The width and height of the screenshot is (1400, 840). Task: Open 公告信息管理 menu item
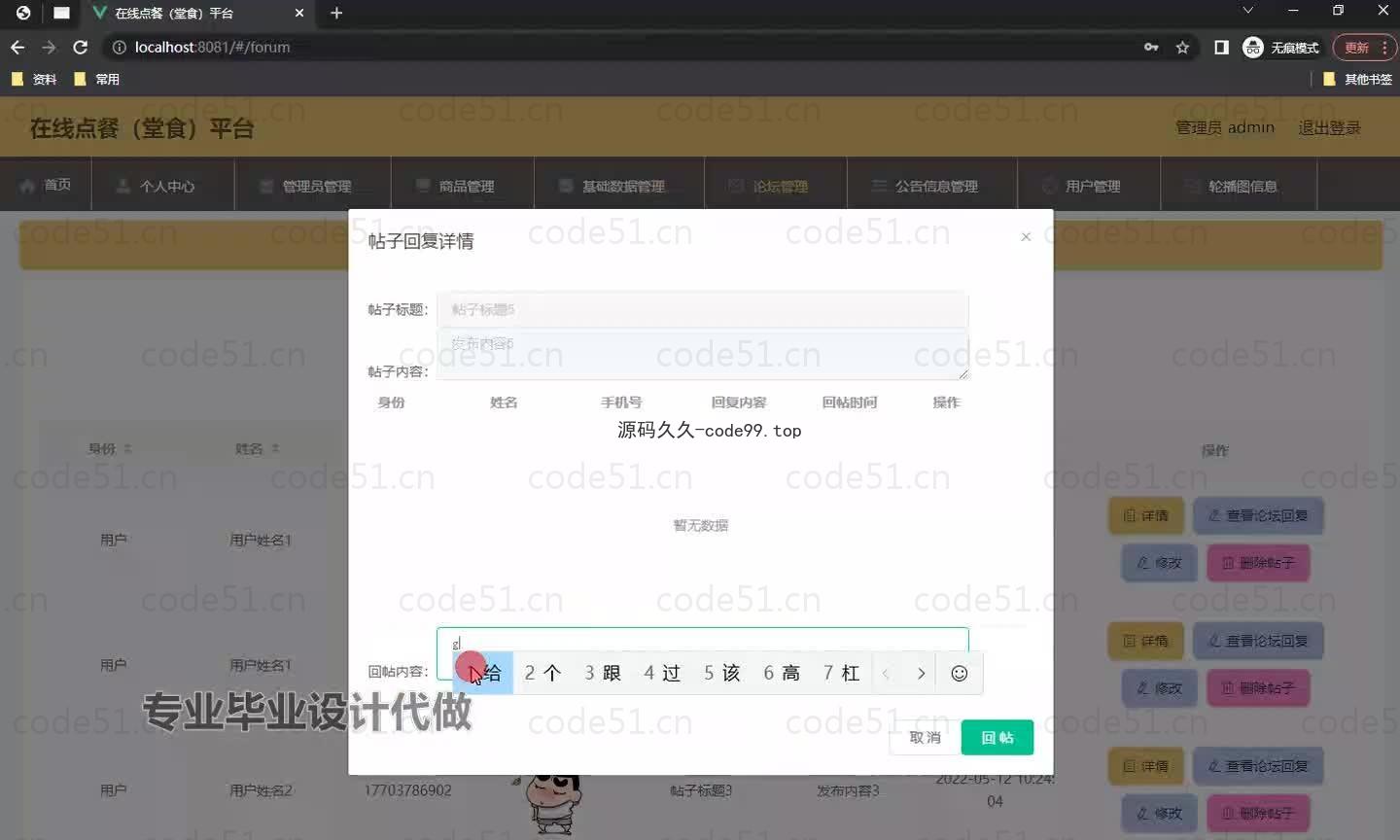[x=925, y=186]
